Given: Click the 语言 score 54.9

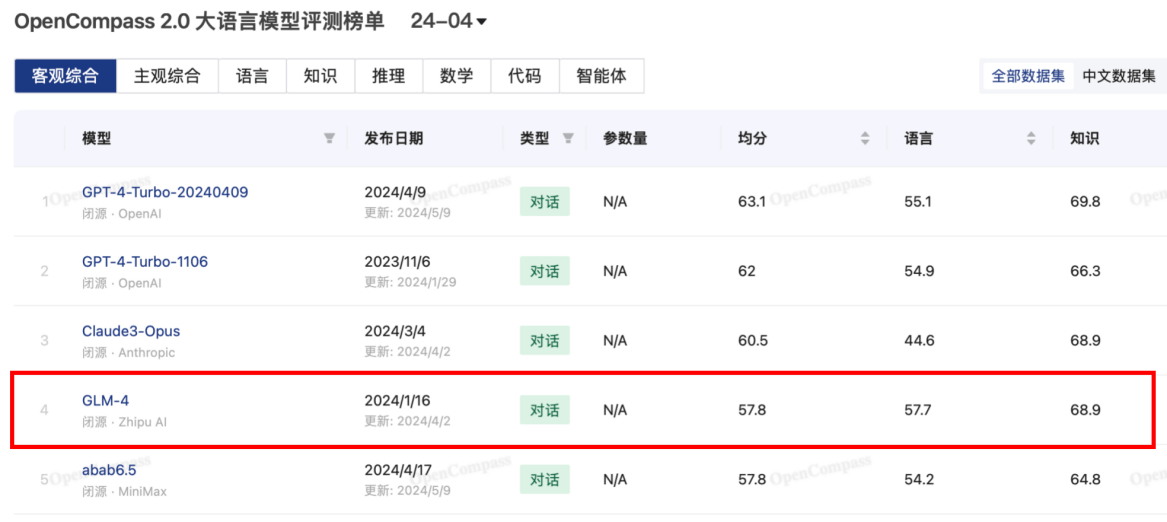Looking at the screenshot, I should coord(919,271).
